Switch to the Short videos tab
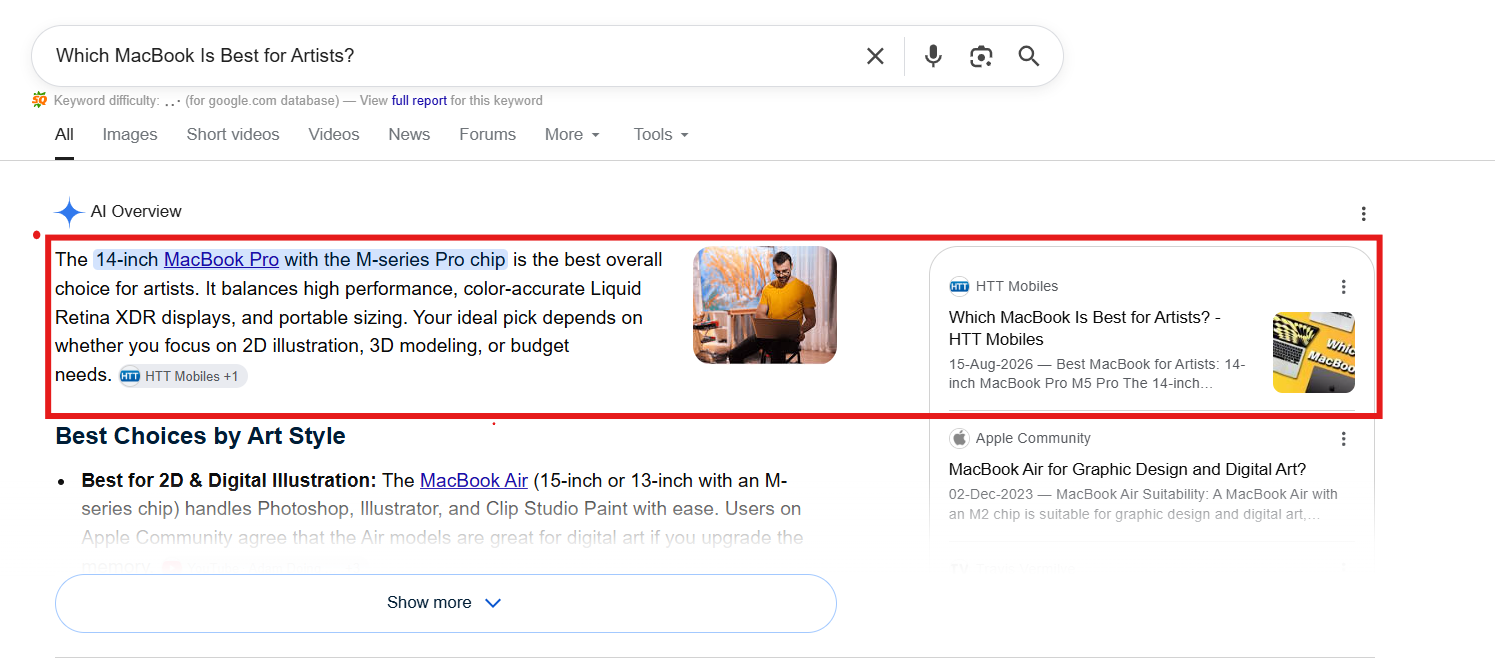This screenshot has width=1495, height=658. click(233, 134)
